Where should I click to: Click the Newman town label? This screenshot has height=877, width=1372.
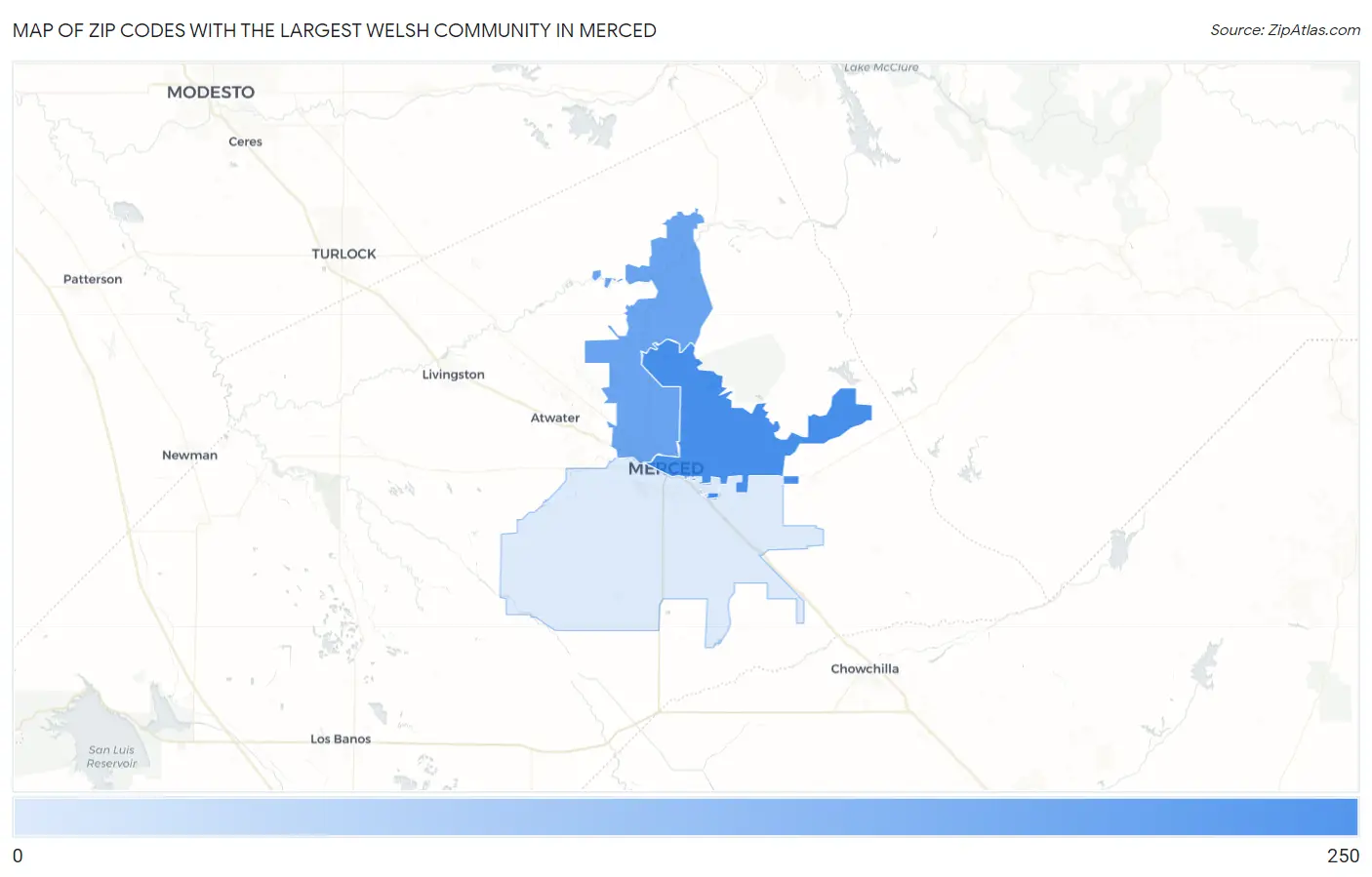click(189, 455)
